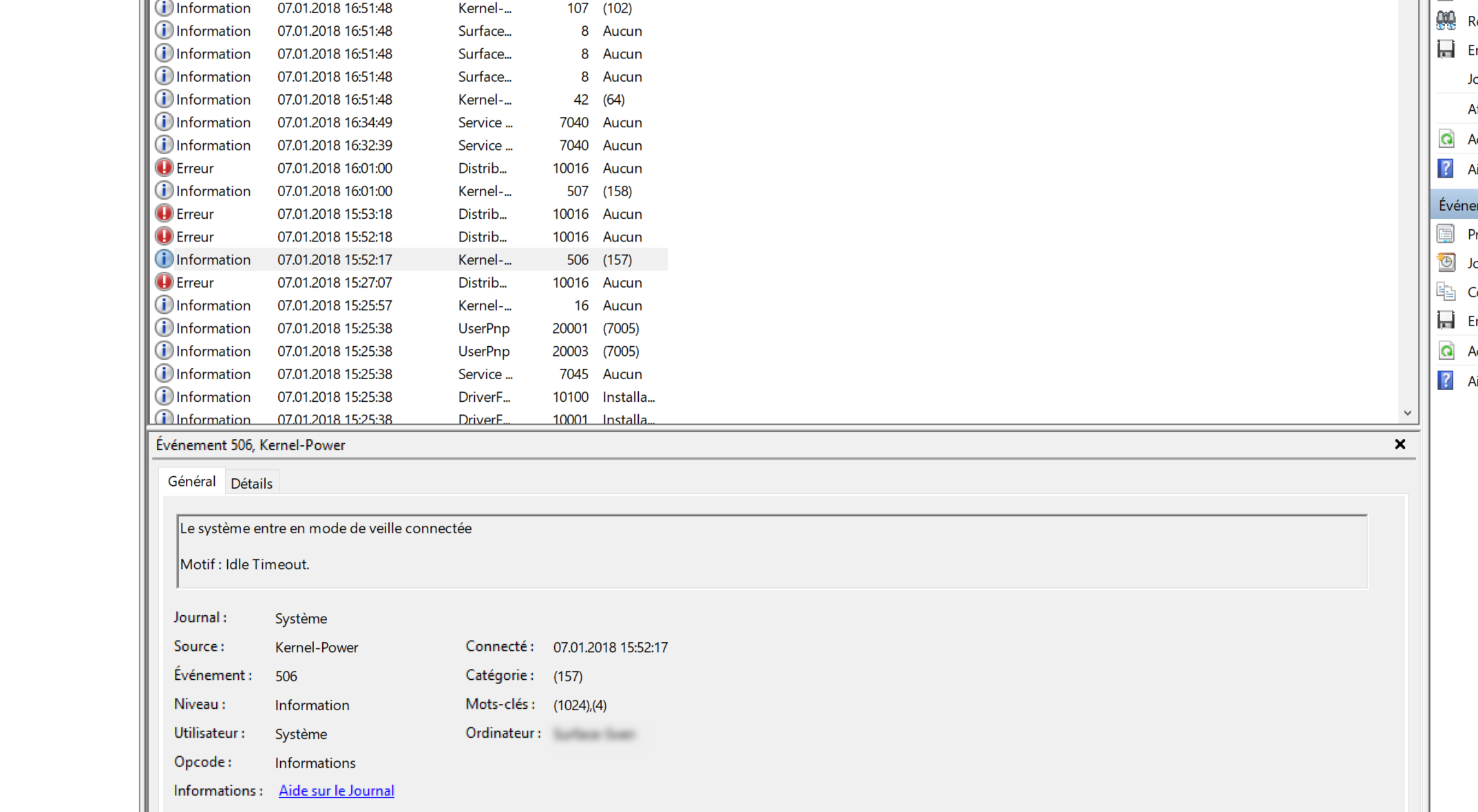Click the lower floppy disk save icon
The height and width of the screenshot is (812, 1478).
point(1446,321)
